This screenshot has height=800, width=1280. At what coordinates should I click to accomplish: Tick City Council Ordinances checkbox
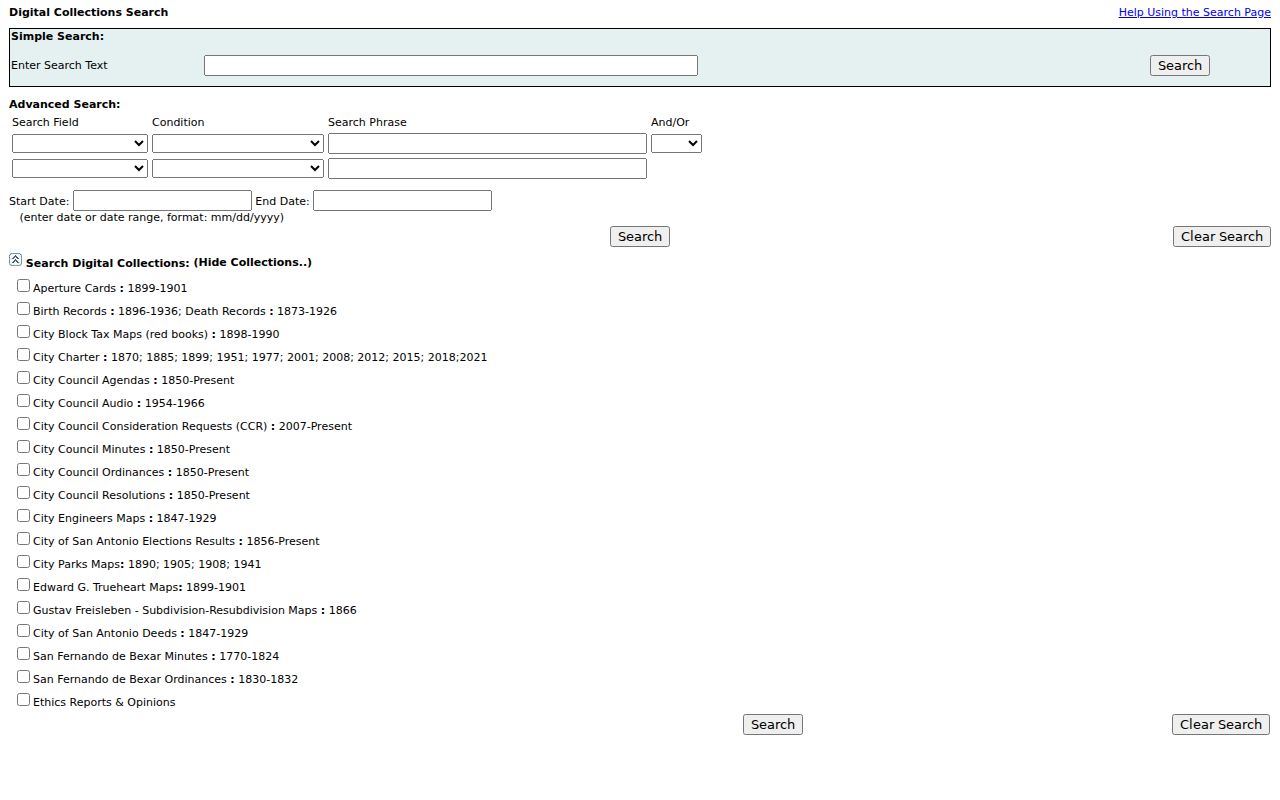pos(23,470)
